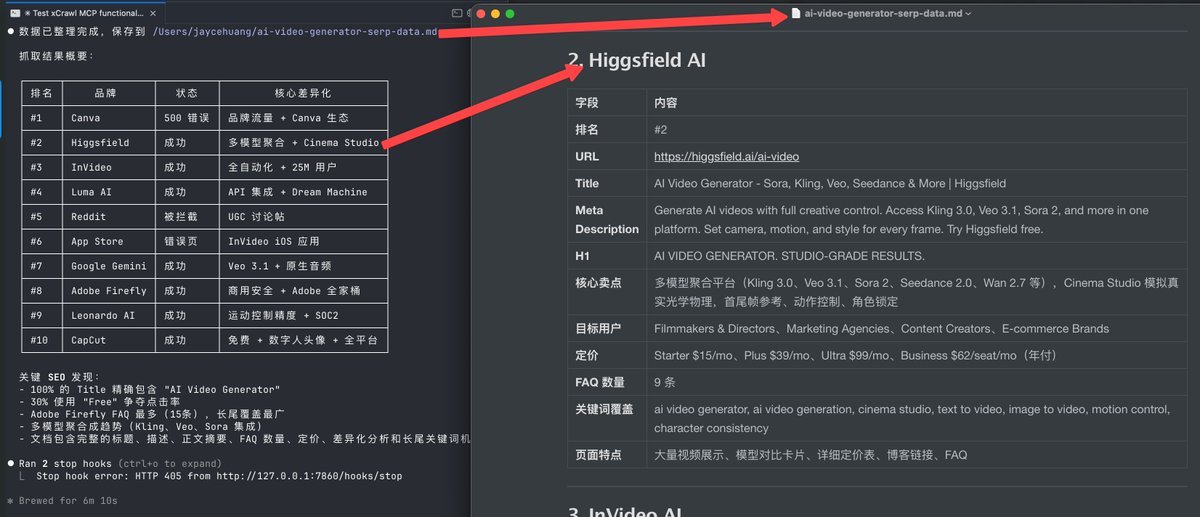Click the '内容' header in the markdown table
Image resolution: width=1200 pixels, height=517 pixels.
[x=666, y=103]
